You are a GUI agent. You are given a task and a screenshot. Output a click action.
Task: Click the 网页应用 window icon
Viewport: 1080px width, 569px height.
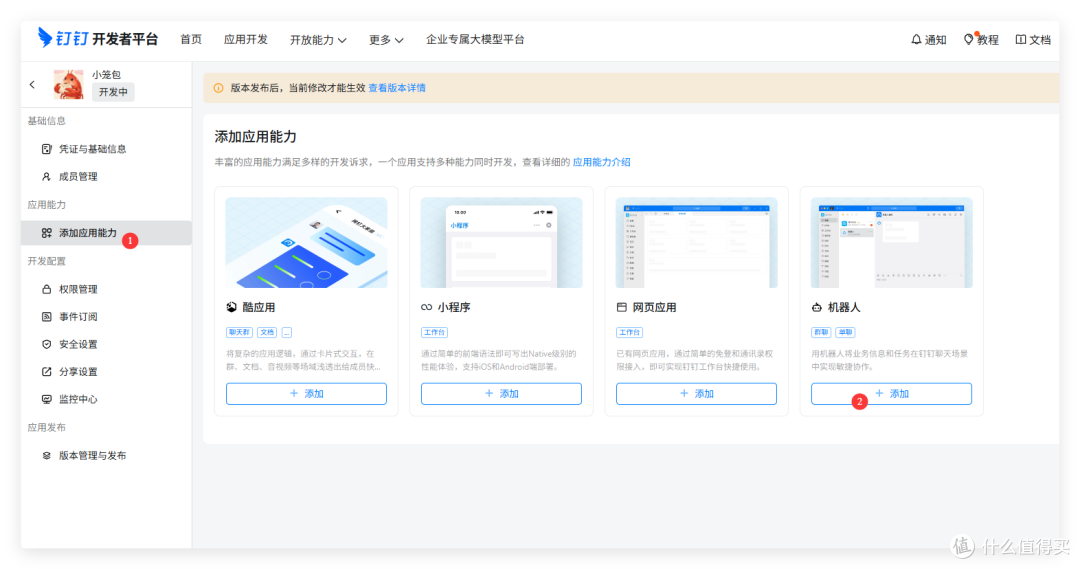pos(621,307)
